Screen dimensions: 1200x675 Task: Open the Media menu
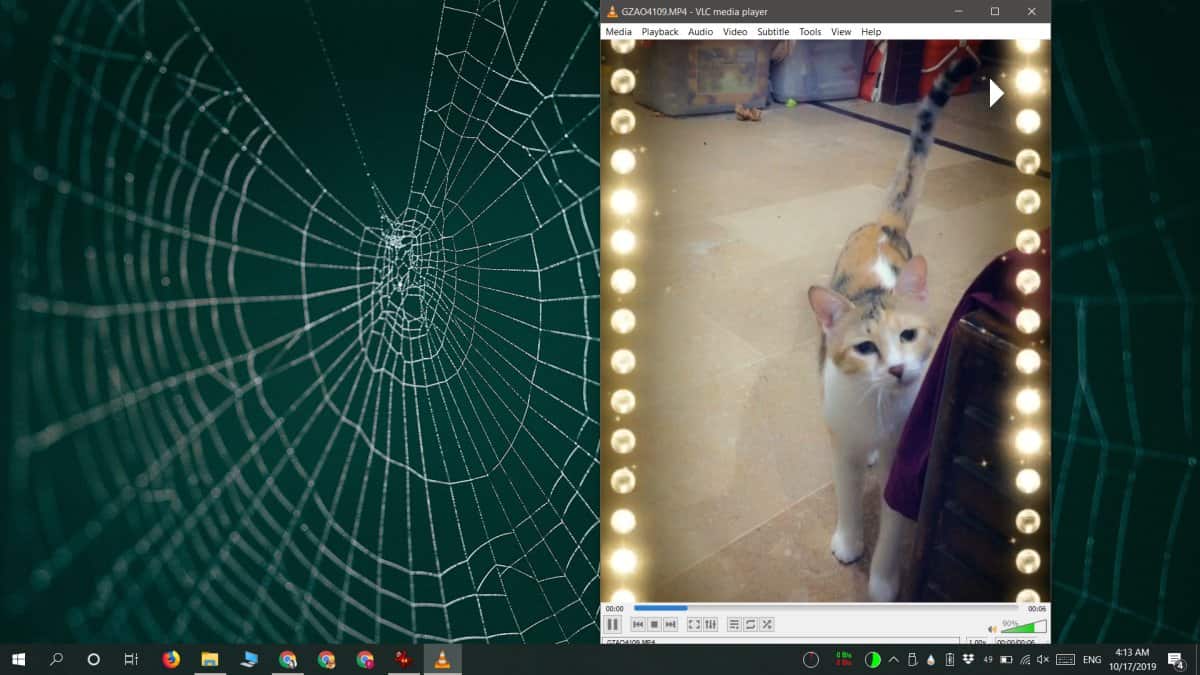click(618, 31)
